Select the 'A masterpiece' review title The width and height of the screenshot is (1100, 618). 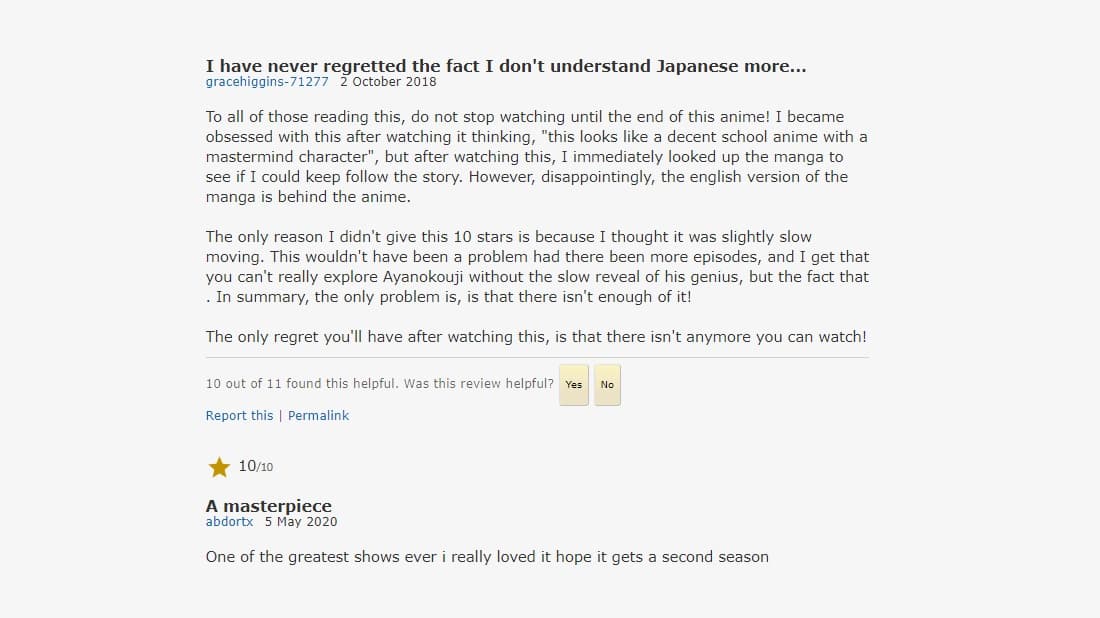click(x=269, y=506)
